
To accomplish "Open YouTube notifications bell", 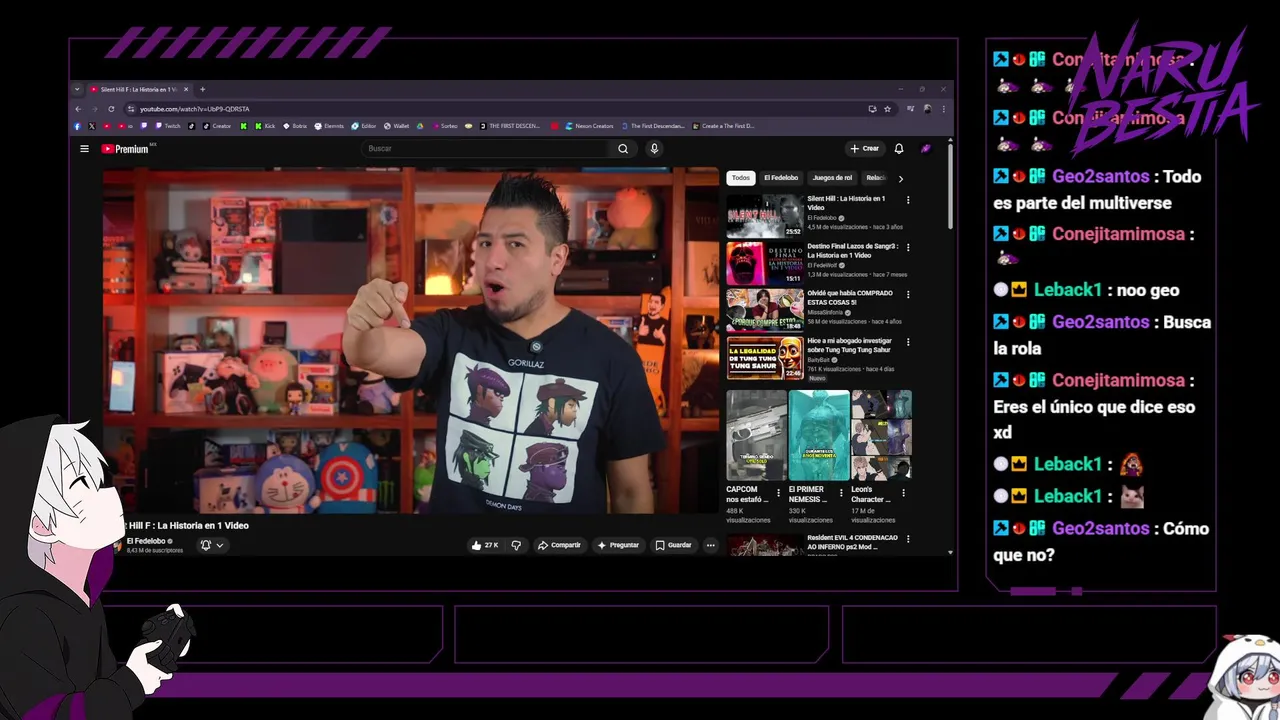I will (x=899, y=149).
